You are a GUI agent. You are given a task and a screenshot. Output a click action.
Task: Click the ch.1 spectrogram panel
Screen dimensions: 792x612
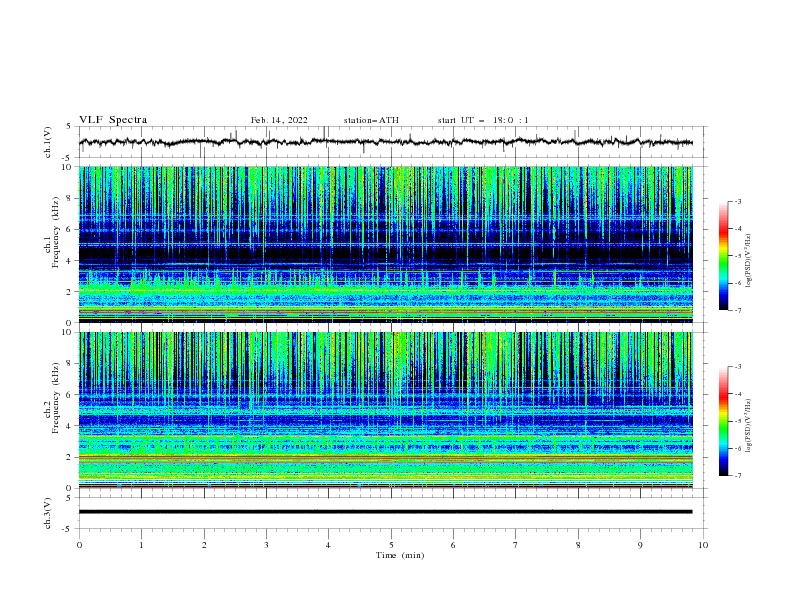pos(386,244)
